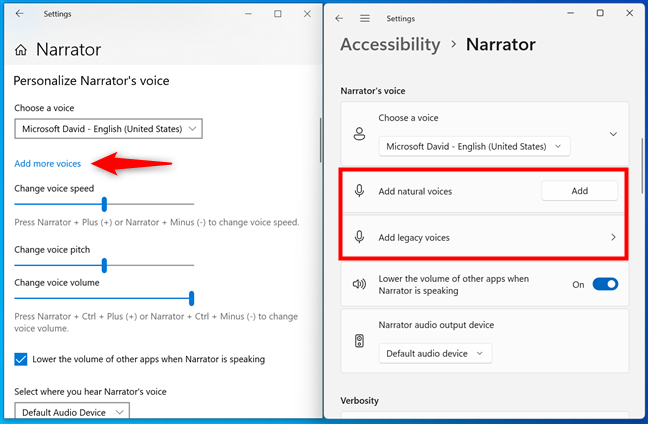
Task: Click the Add natural voices label
Action: [x=415, y=191]
